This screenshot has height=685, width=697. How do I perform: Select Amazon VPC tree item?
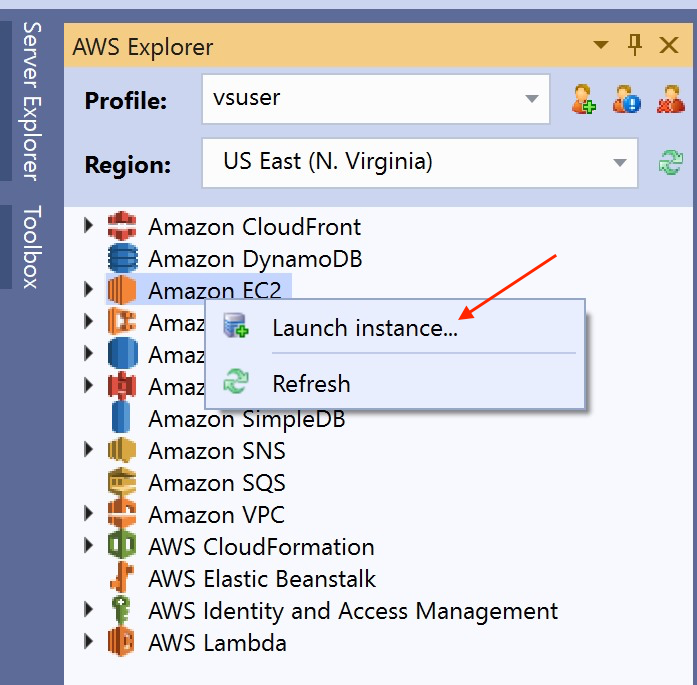(x=216, y=515)
